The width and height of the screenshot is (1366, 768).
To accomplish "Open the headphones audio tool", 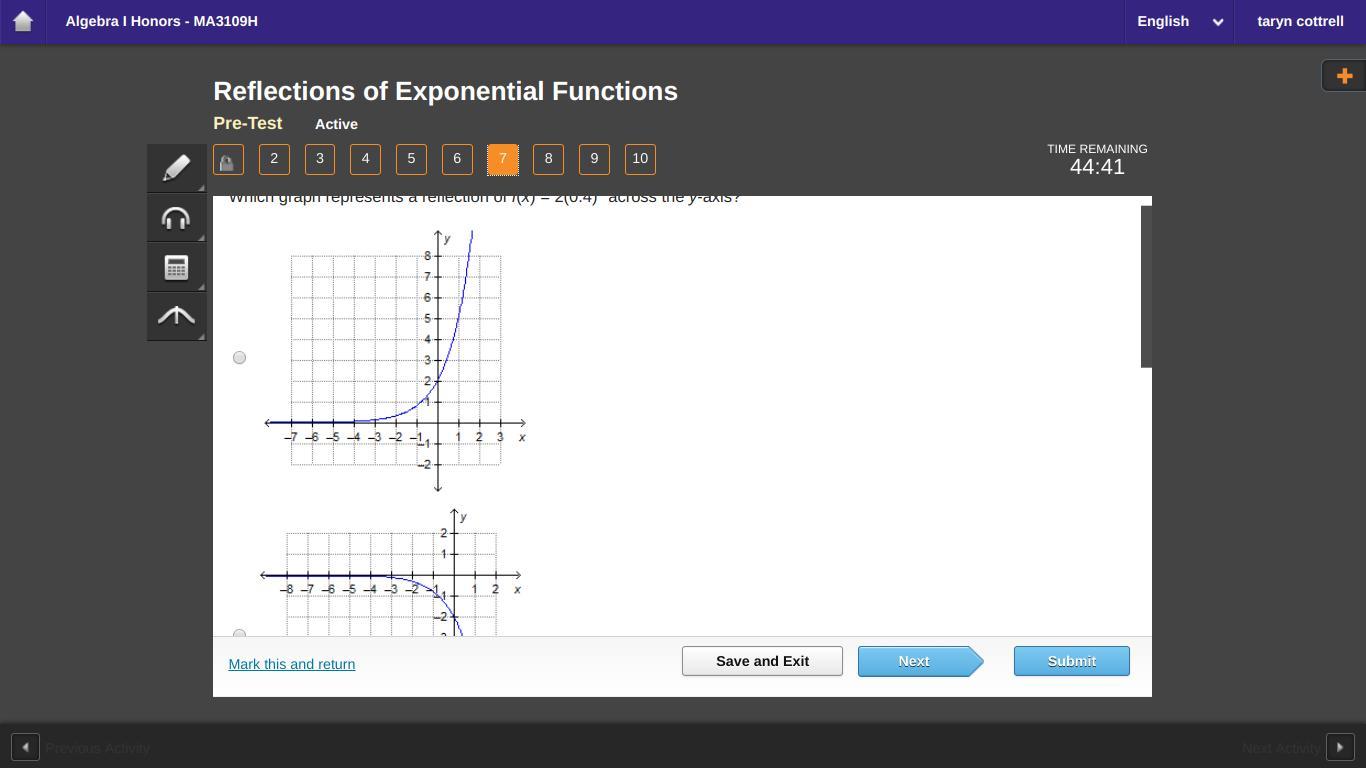I will (x=176, y=218).
